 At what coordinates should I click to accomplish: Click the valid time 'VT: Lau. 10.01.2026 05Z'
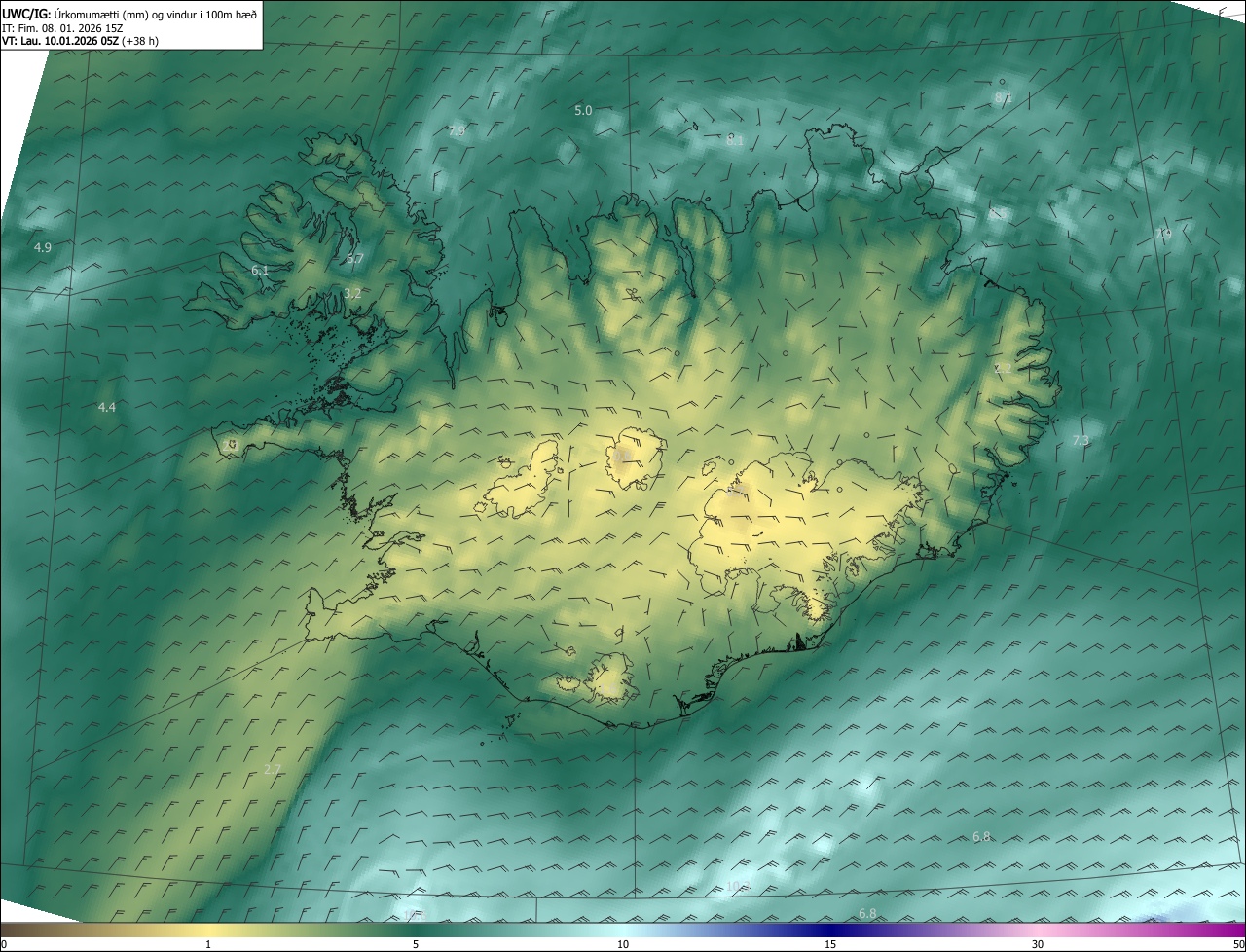pos(62,41)
